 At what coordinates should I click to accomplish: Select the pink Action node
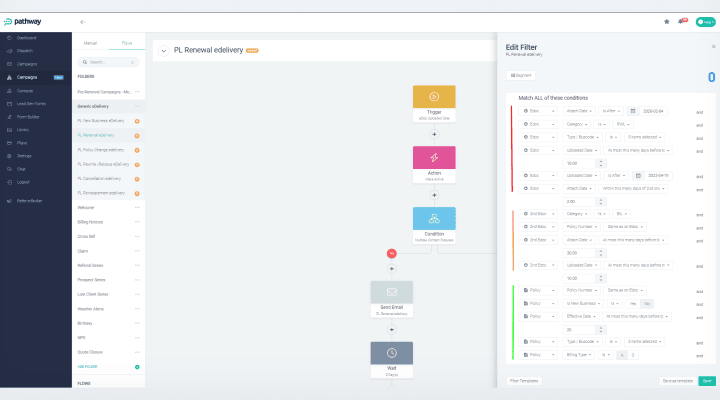[x=434, y=157]
